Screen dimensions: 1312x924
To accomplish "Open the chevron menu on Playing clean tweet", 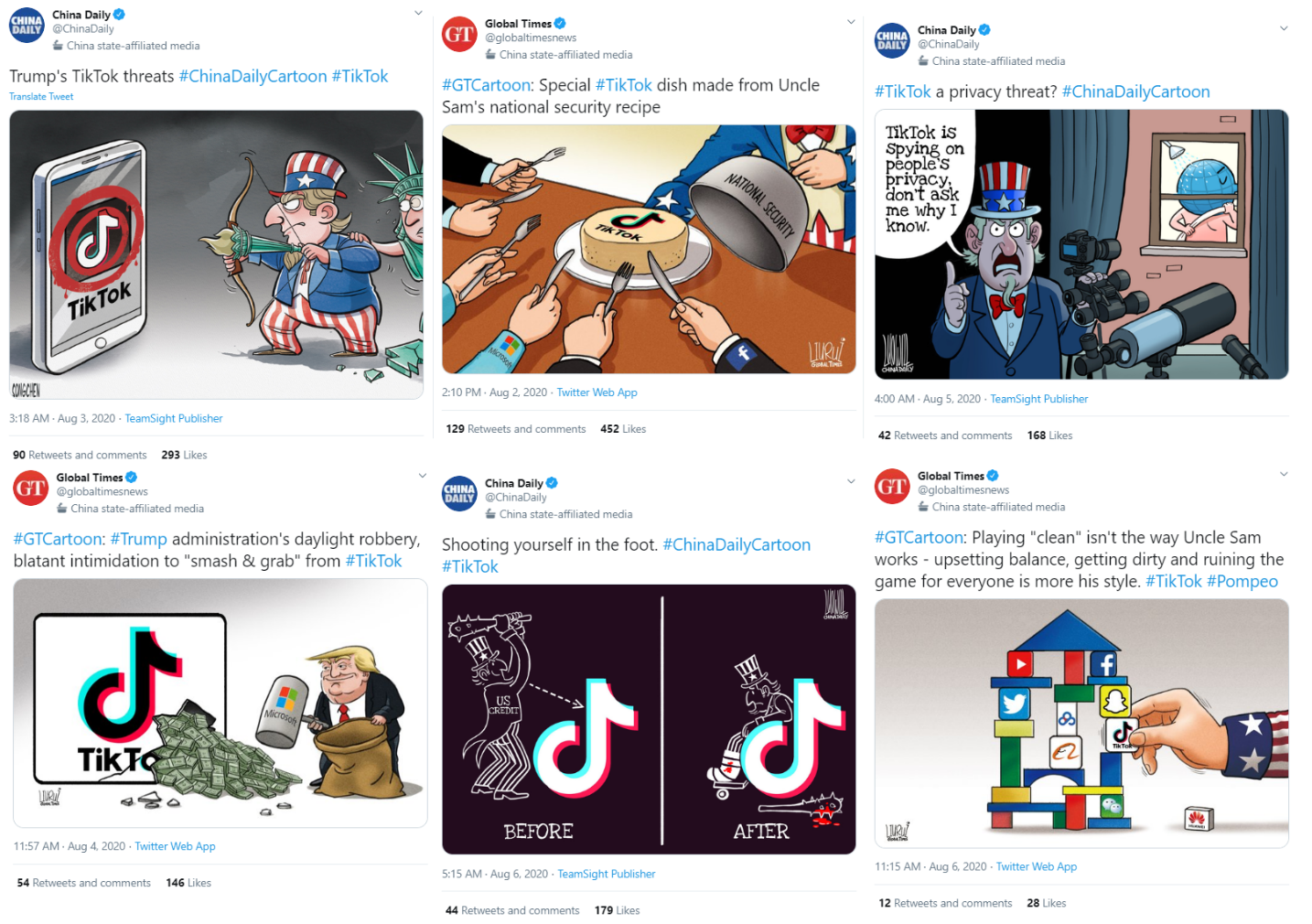I will point(1284,474).
